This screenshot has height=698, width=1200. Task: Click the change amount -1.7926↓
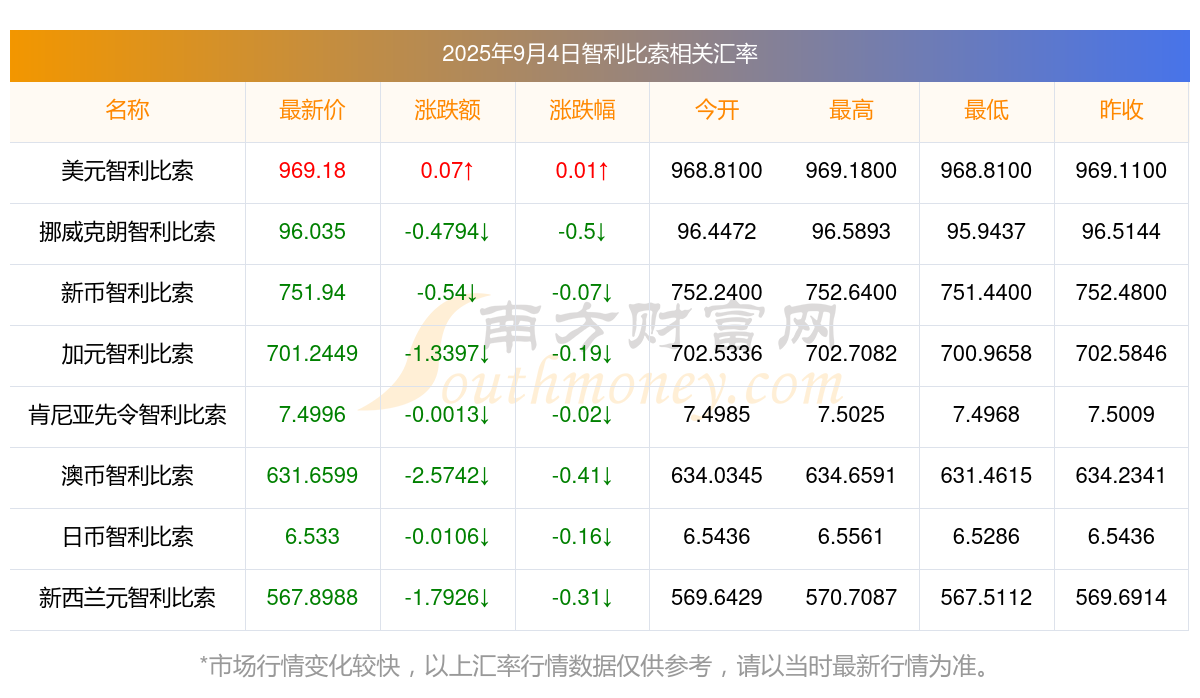[447, 598]
